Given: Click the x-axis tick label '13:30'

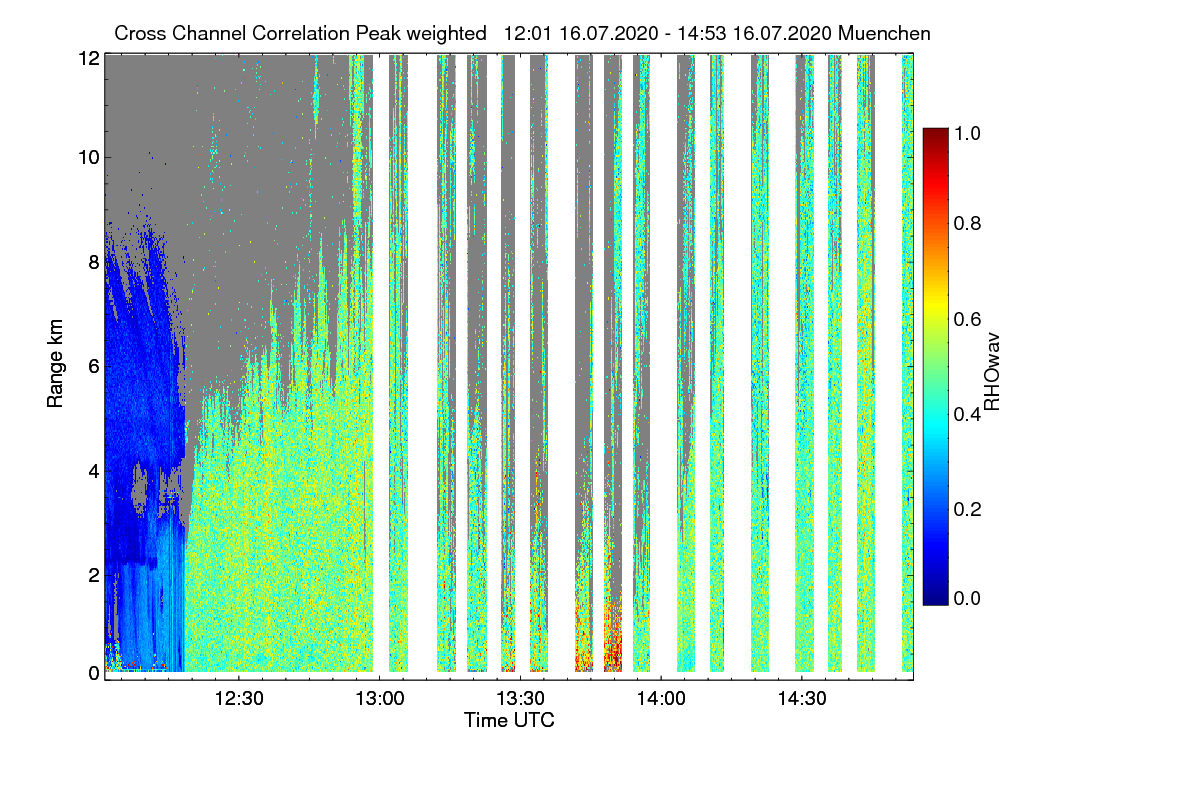Looking at the screenshot, I should tap(521, 699).
